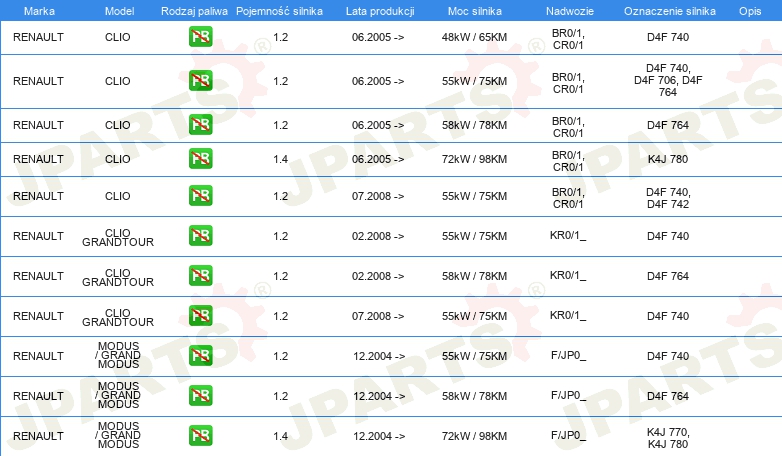Click the Oznaczenie silnika column header
The width and height of the screenshot is (782, 456).
[x=670, y=11]
